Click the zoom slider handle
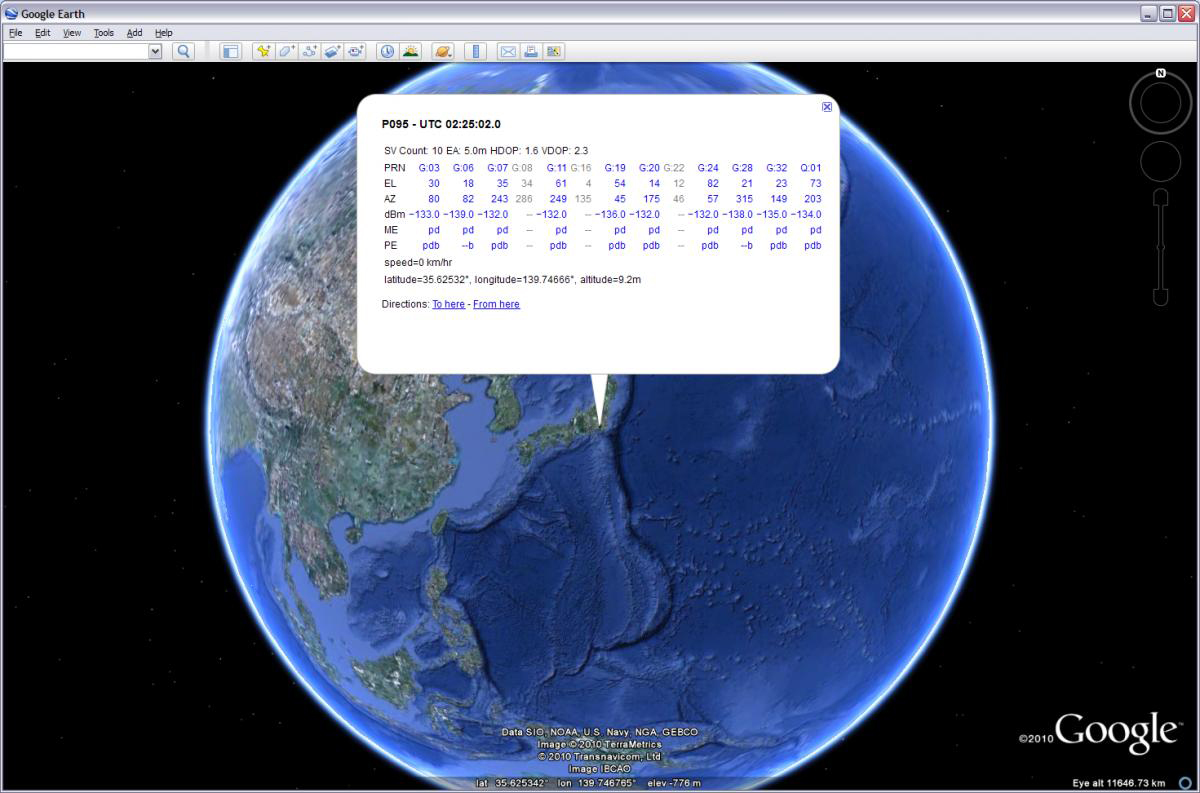Viewport: 1200px width, 793px height. tap(1161, 245)
